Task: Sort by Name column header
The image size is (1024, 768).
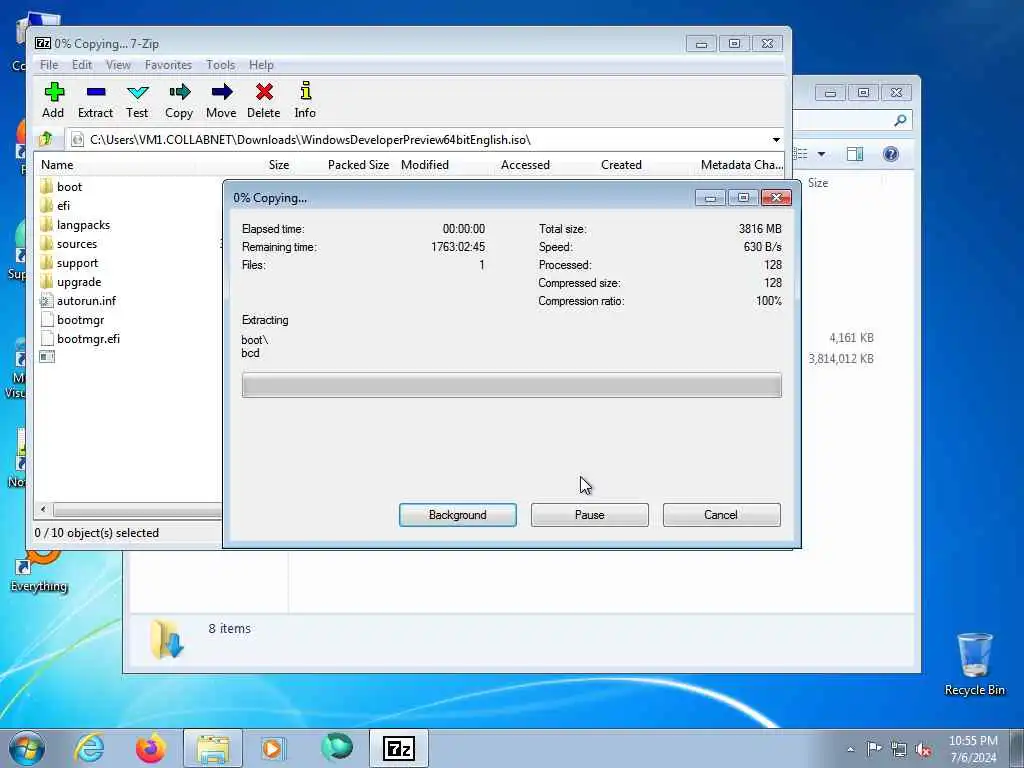Action: pos(57,165)
